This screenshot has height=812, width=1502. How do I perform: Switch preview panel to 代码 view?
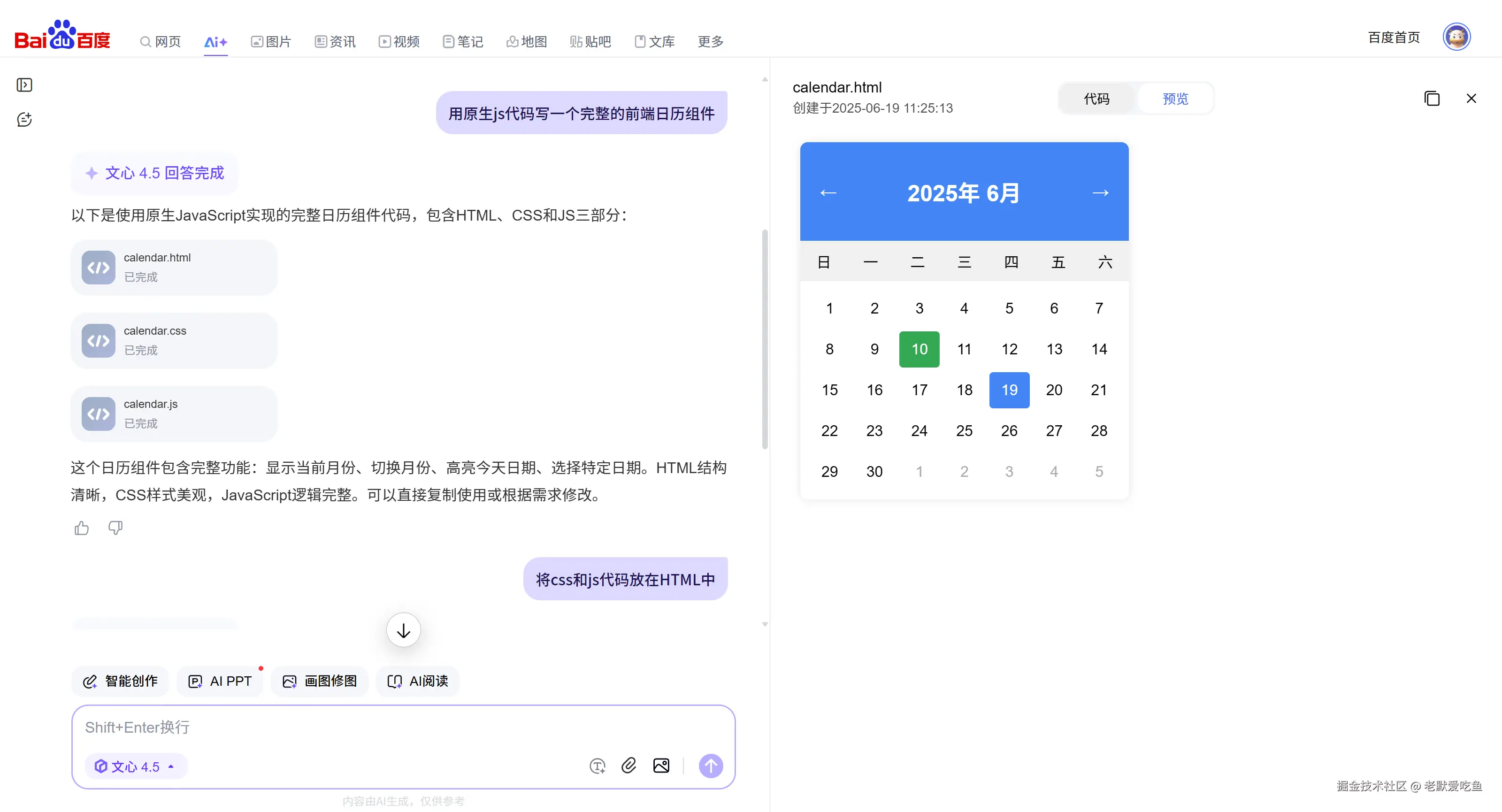pyautogui.click(x=1096, y=98)
